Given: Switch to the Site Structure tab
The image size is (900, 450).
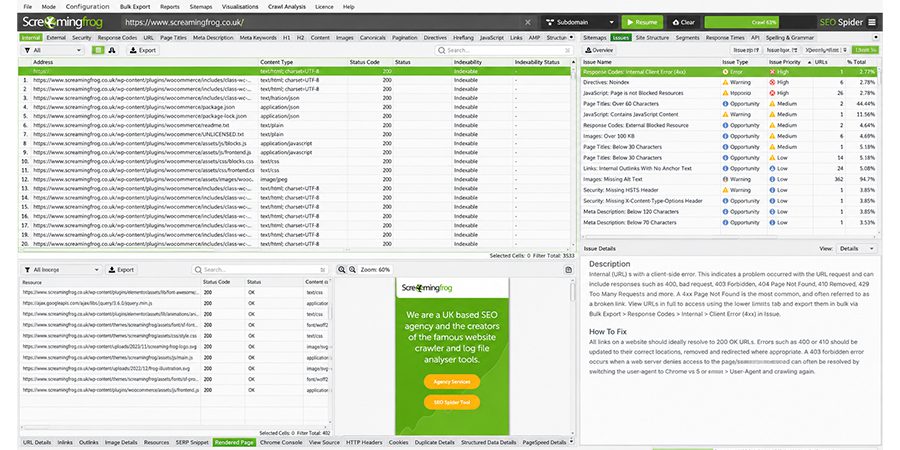Looking at the screenshot, I should coord(652,37).
